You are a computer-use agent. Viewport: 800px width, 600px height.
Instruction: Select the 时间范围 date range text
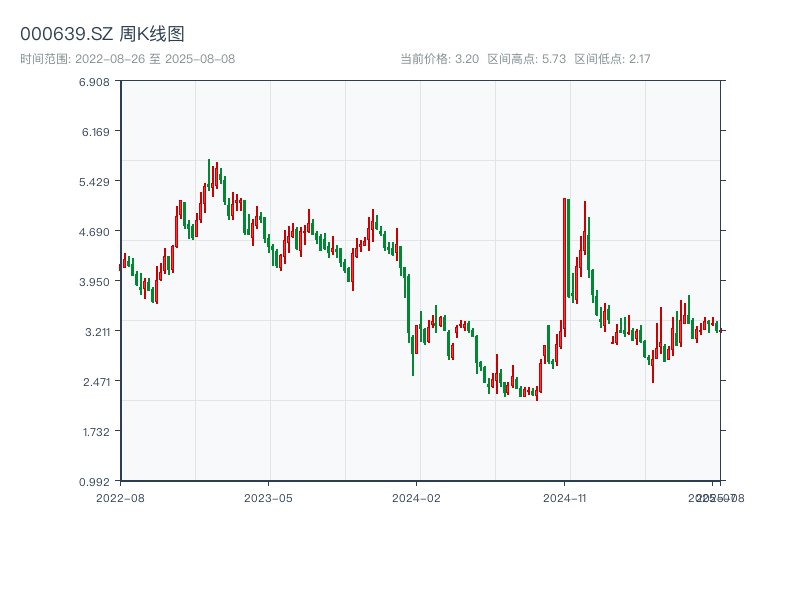pos(127,59)
